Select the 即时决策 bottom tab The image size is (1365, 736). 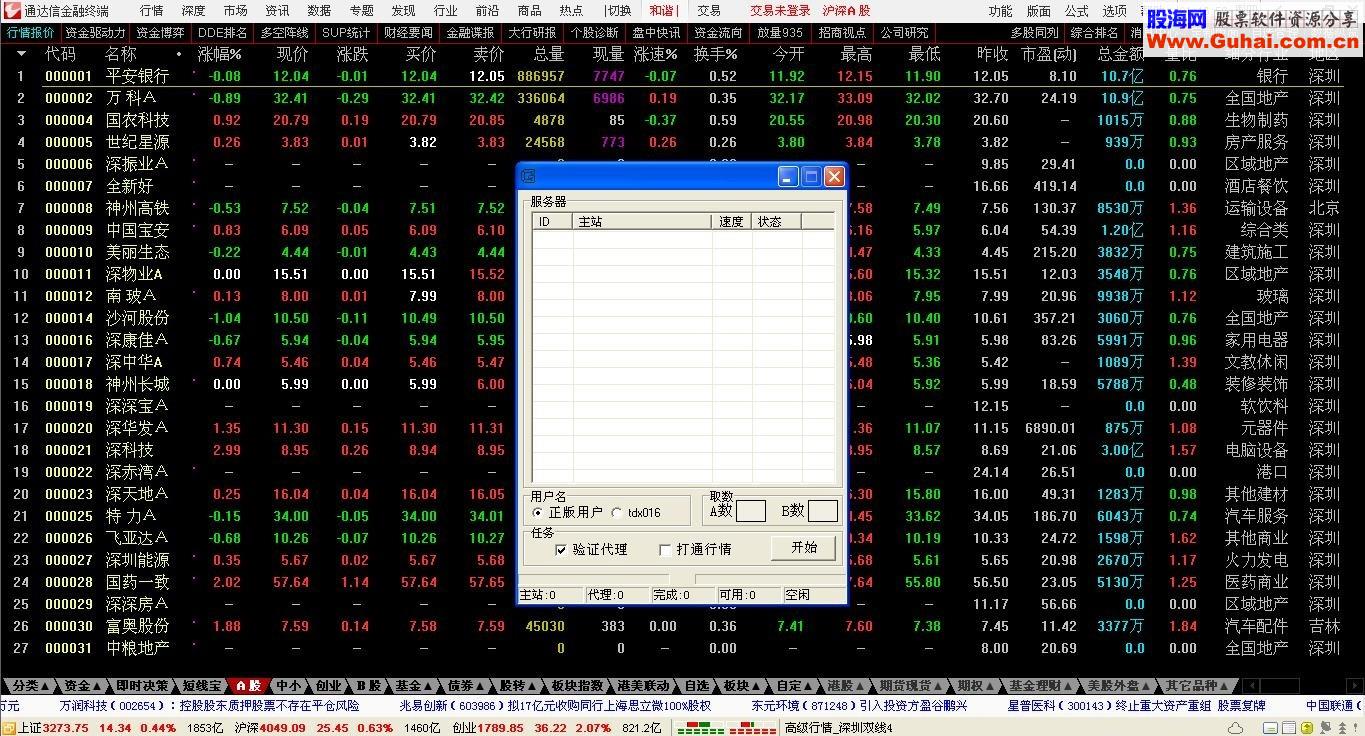tap(142, 686)
